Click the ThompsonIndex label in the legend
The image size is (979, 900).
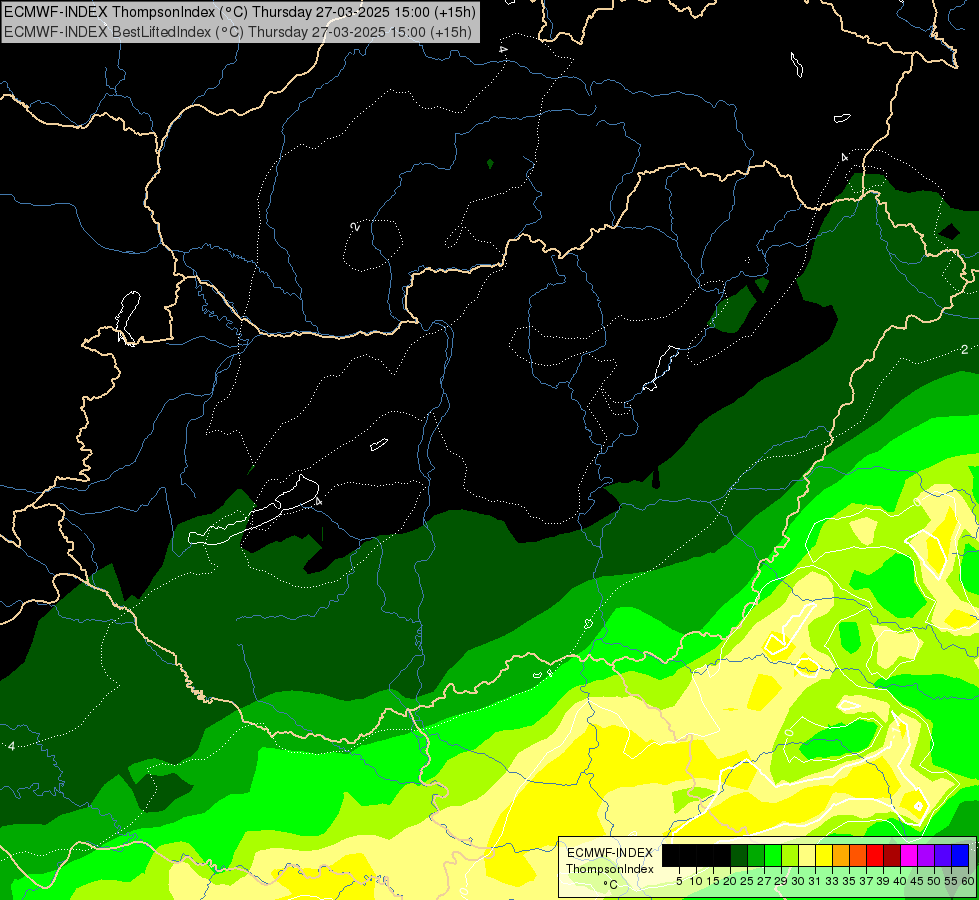pos(610,869)
